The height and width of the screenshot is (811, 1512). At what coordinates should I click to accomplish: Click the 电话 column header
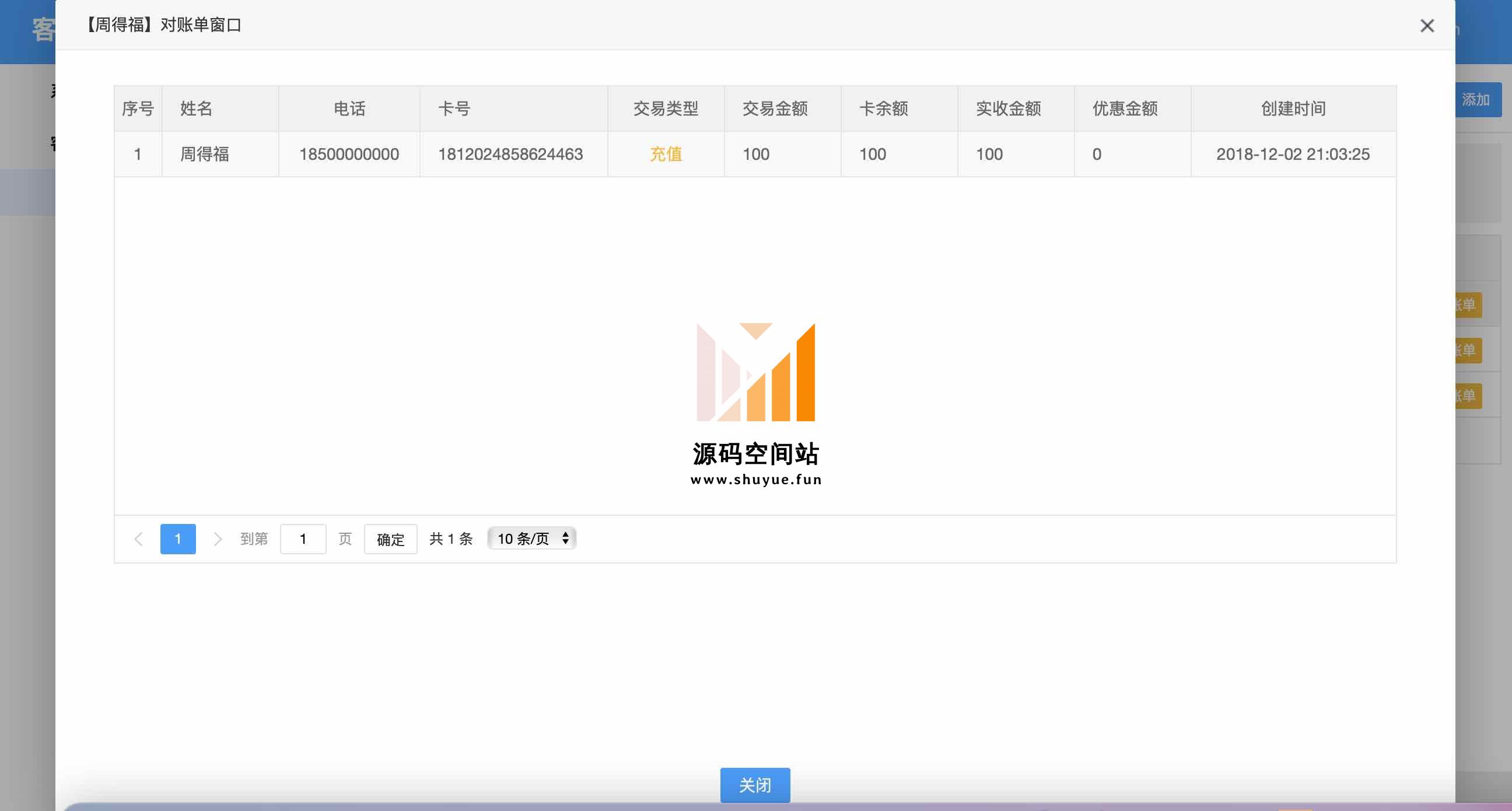click(349, 109)
